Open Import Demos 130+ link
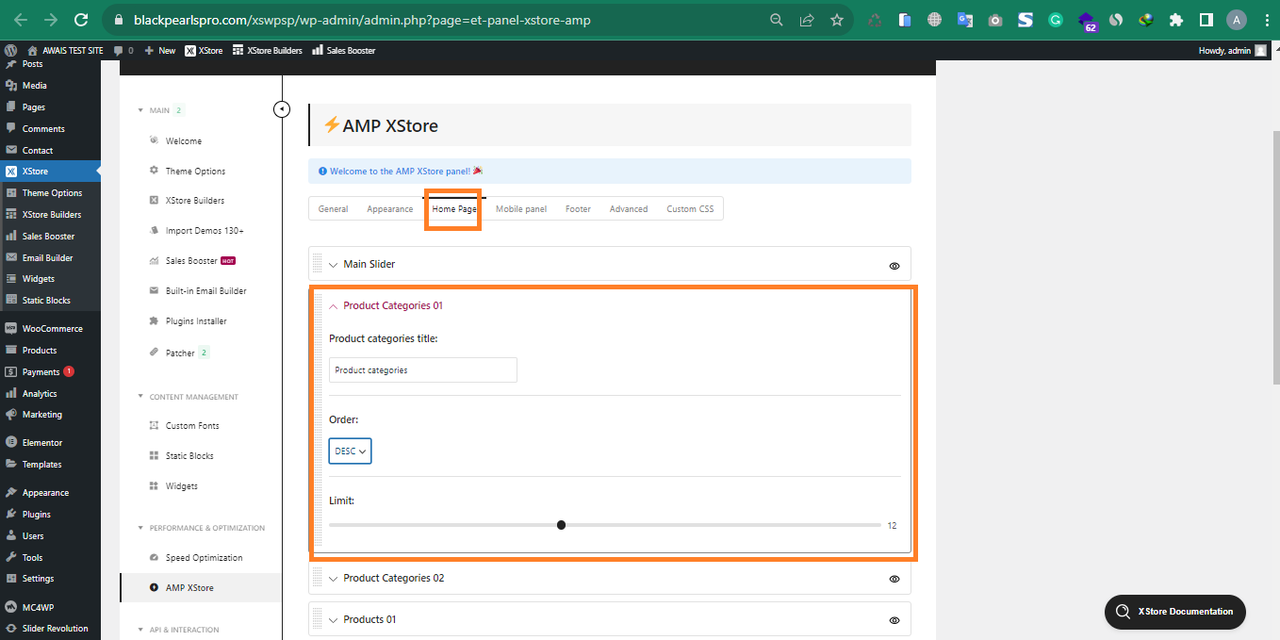The width and height of the screenshot is (1280, 640). click(x=204, y=231)
